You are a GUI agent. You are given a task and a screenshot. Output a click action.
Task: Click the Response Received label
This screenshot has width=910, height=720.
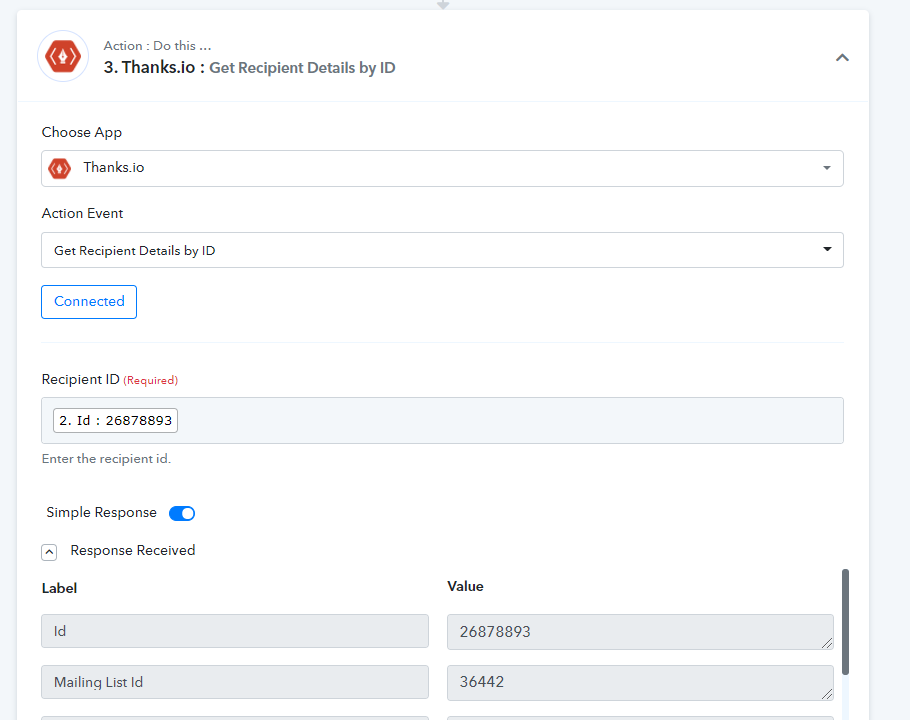coord(133,551)
